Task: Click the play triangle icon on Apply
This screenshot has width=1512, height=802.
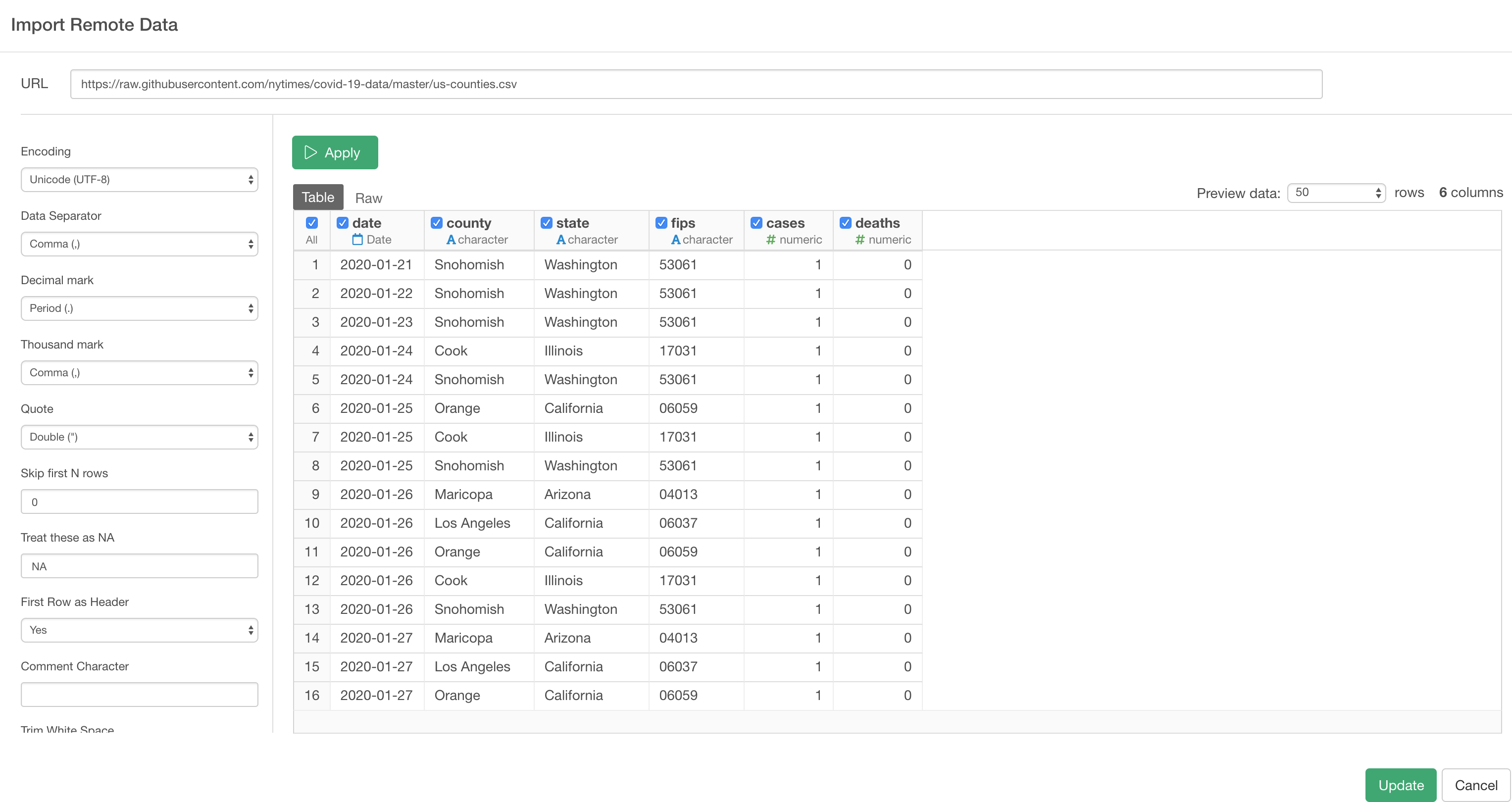Action: click(310, 152)
